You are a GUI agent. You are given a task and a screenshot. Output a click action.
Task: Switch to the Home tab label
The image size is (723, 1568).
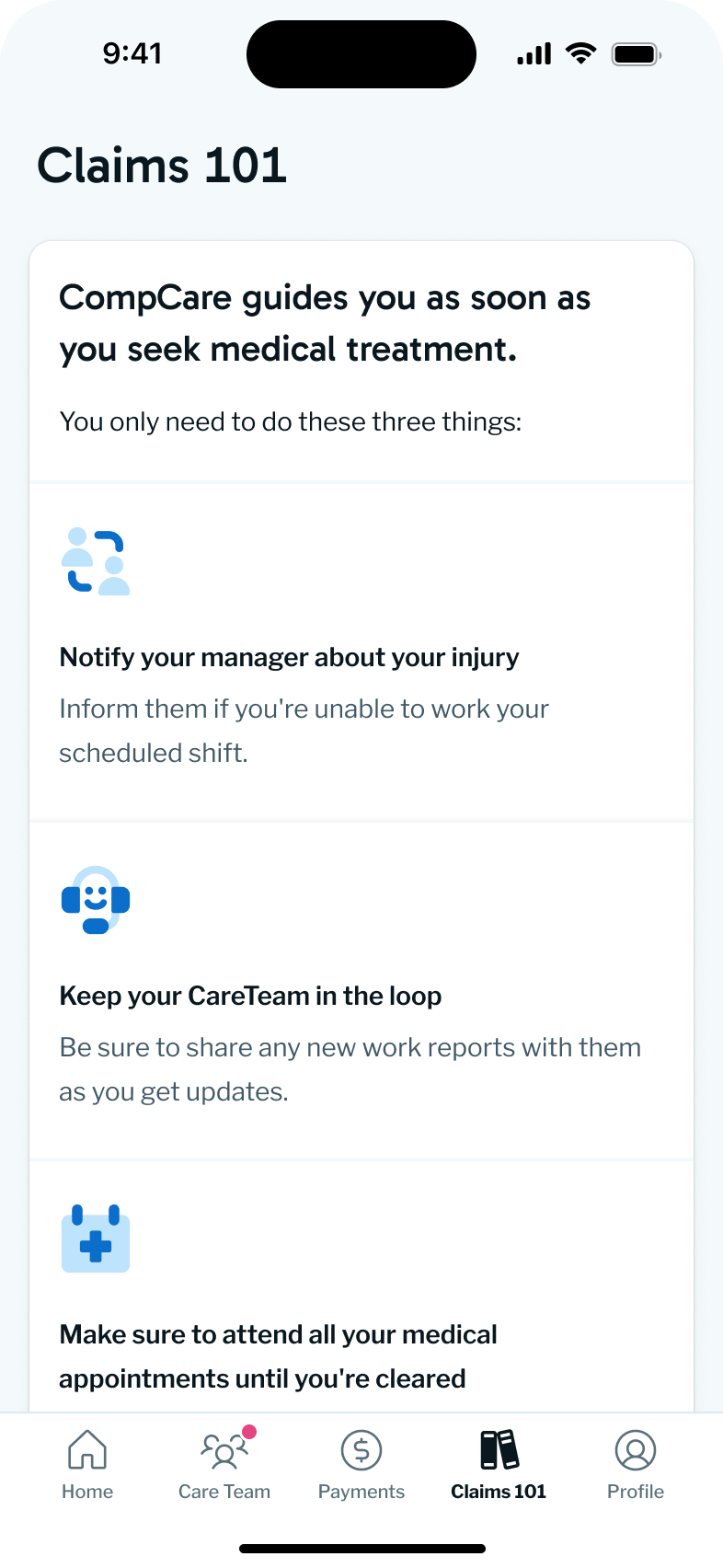87,1492
